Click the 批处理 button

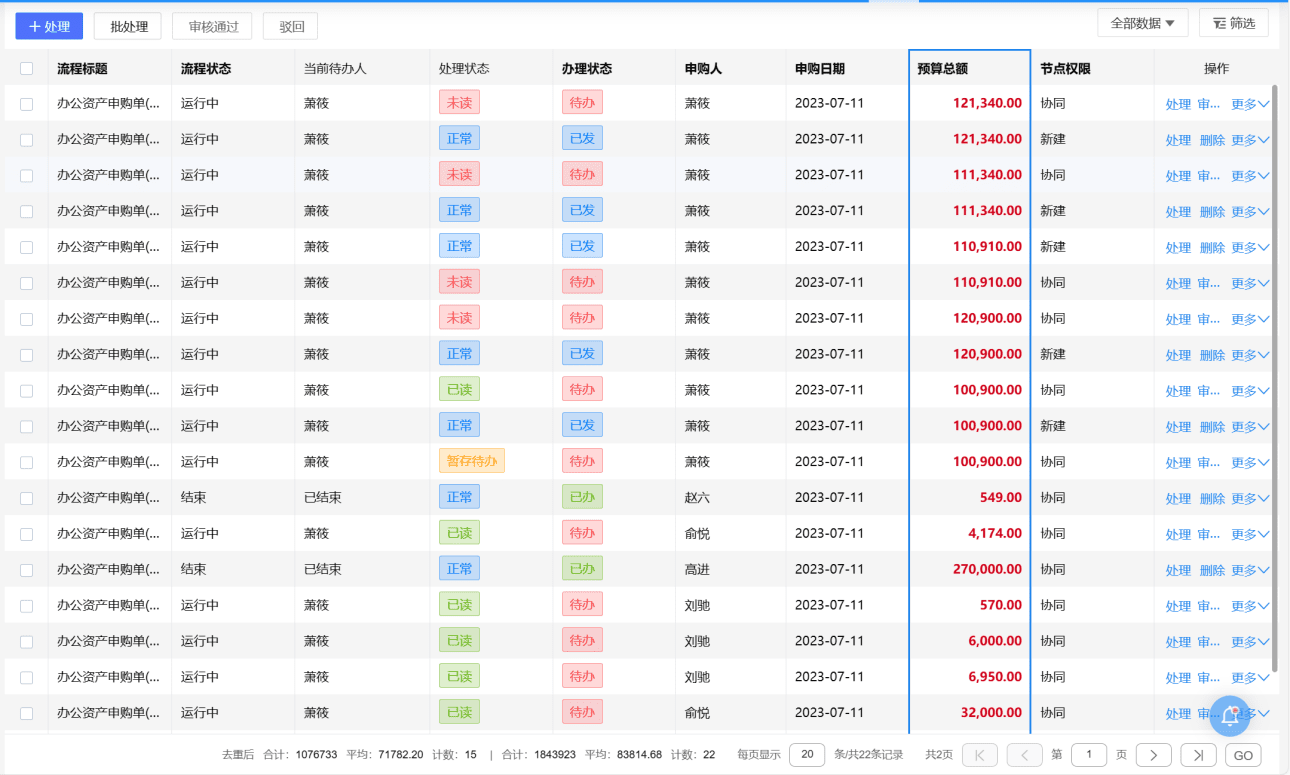(128, 26)
